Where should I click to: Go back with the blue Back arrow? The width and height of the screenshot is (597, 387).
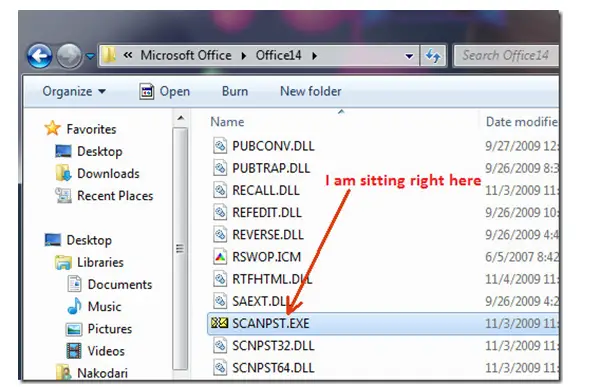click(x=40, y=56)
